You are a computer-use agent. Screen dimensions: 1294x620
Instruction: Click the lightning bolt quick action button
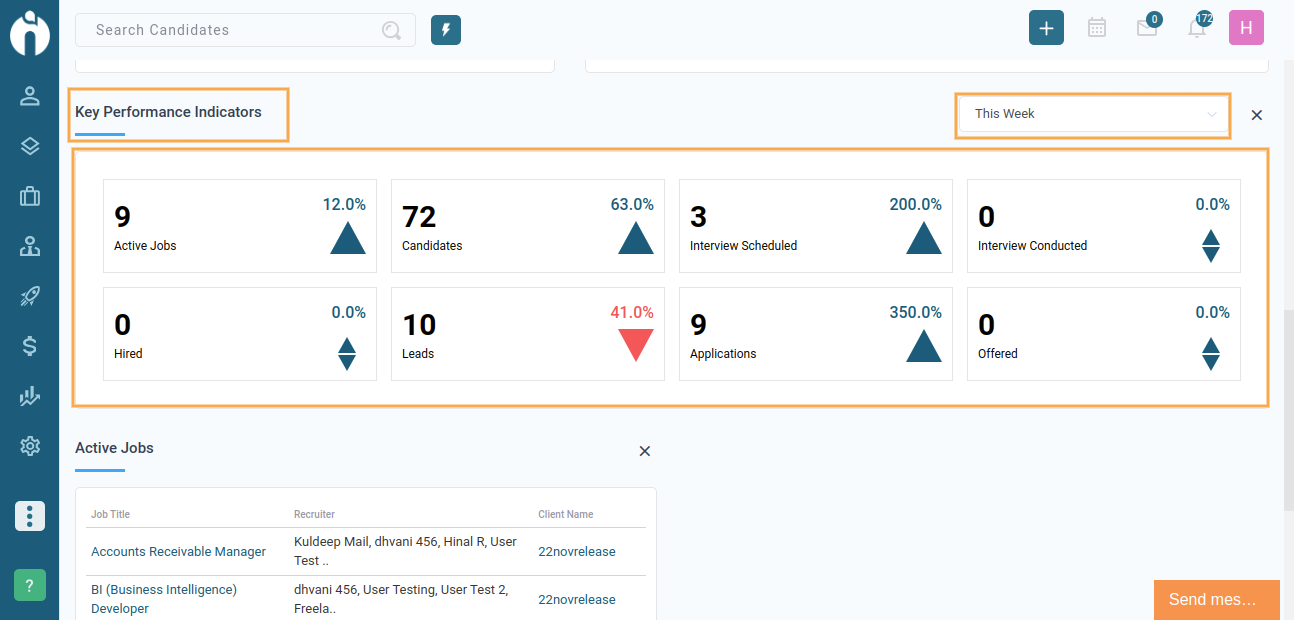(446, 30)
